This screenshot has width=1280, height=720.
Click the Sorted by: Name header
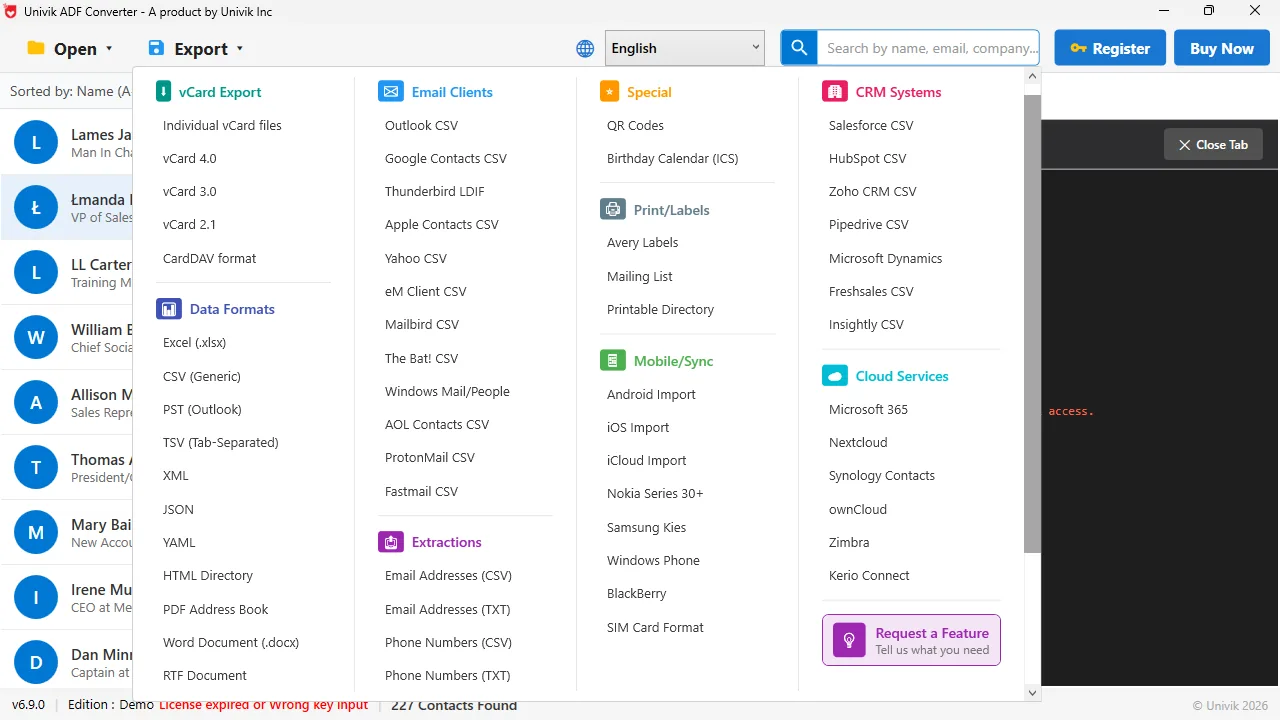(70, 91)
